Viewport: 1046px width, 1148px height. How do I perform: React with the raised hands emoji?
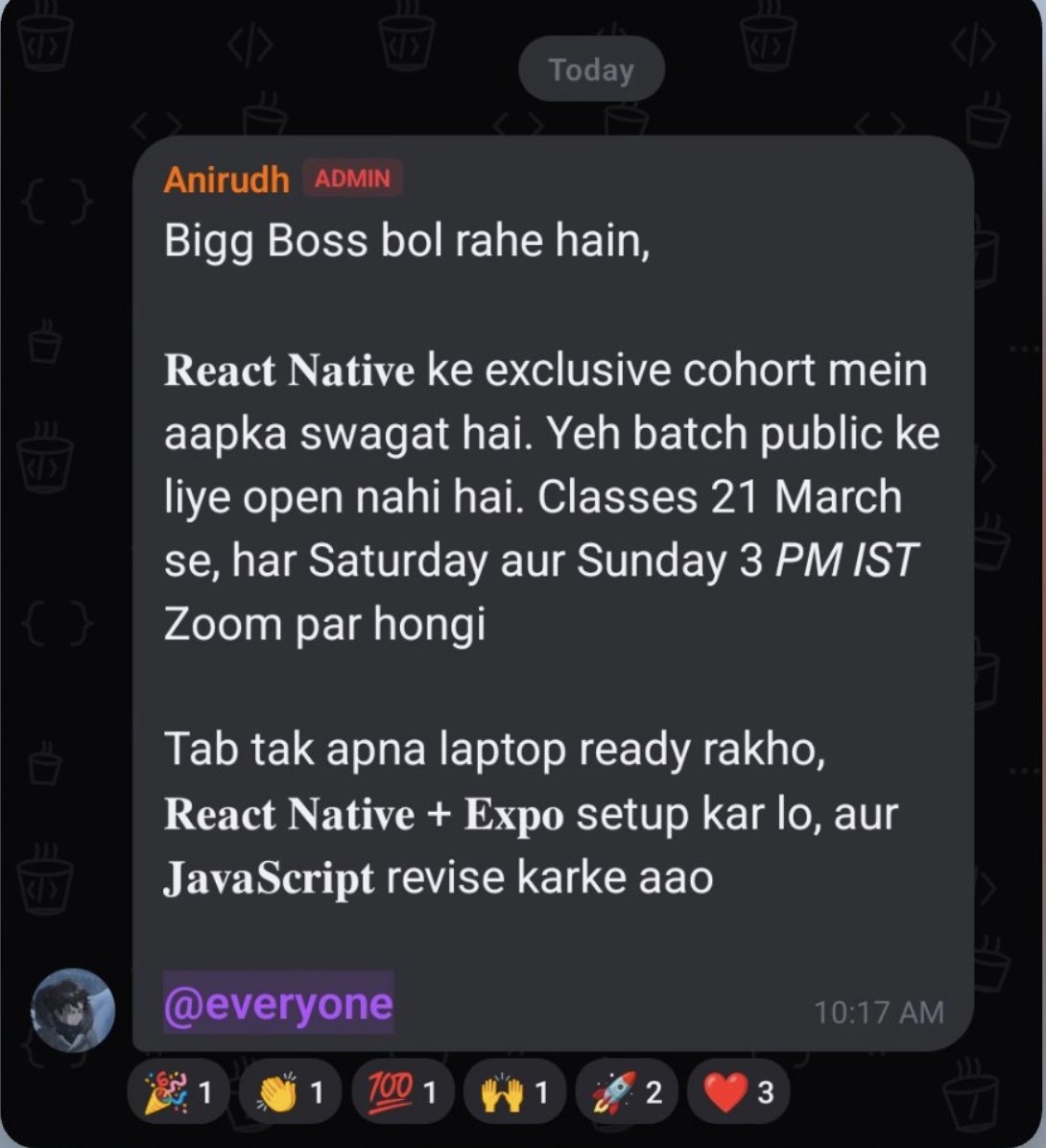513,1091
